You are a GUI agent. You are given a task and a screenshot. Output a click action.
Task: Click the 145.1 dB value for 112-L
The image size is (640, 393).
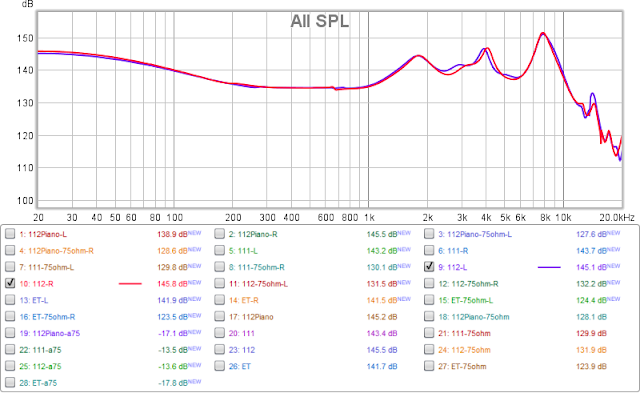point(591,267)
